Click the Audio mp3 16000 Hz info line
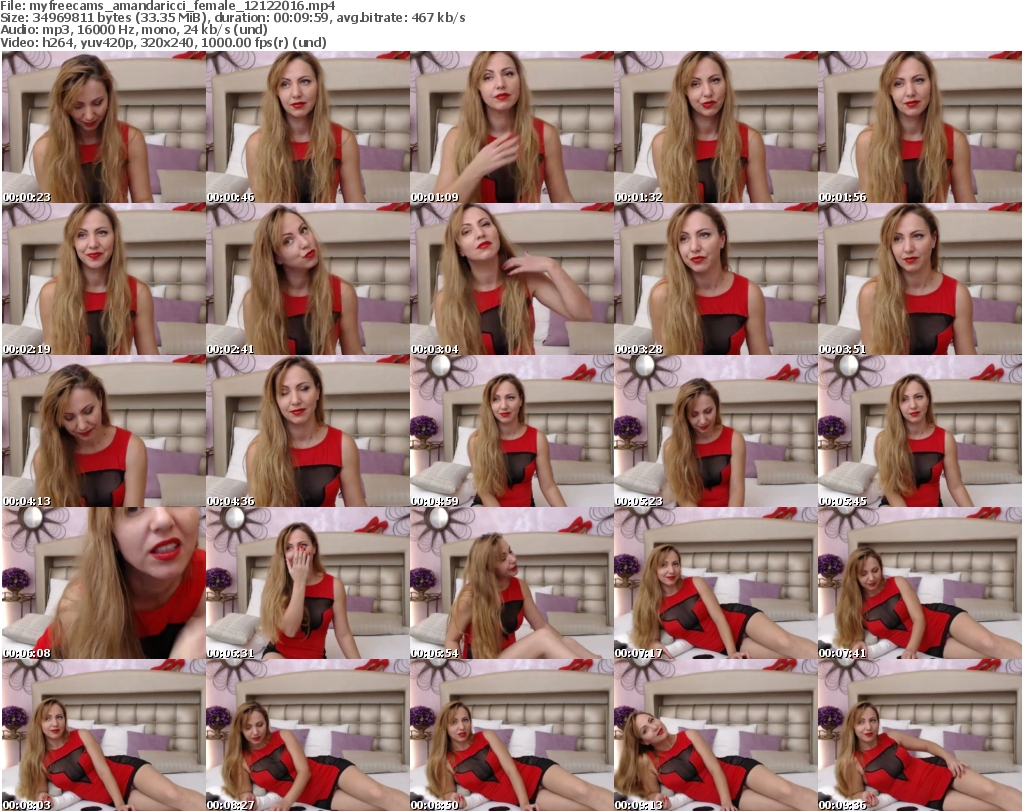This screenshot has width=1024, height=811. [134, 30]
